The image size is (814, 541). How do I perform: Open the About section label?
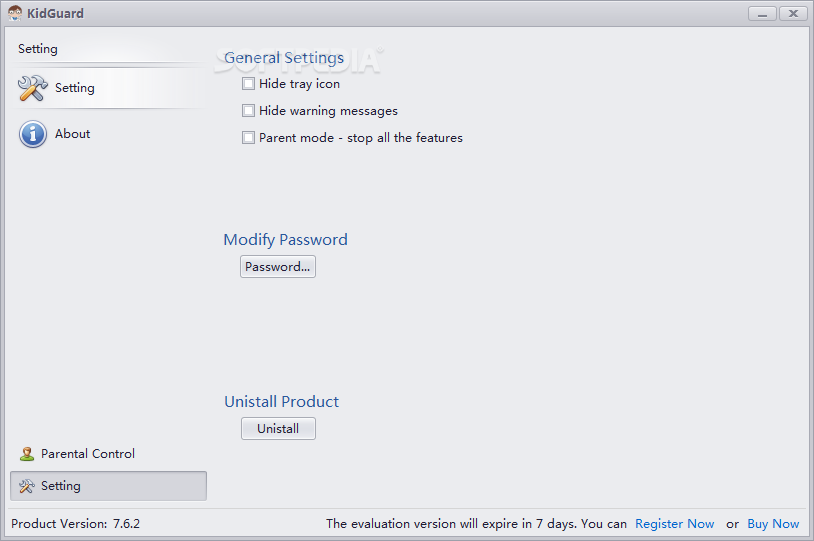pos(73,134)
